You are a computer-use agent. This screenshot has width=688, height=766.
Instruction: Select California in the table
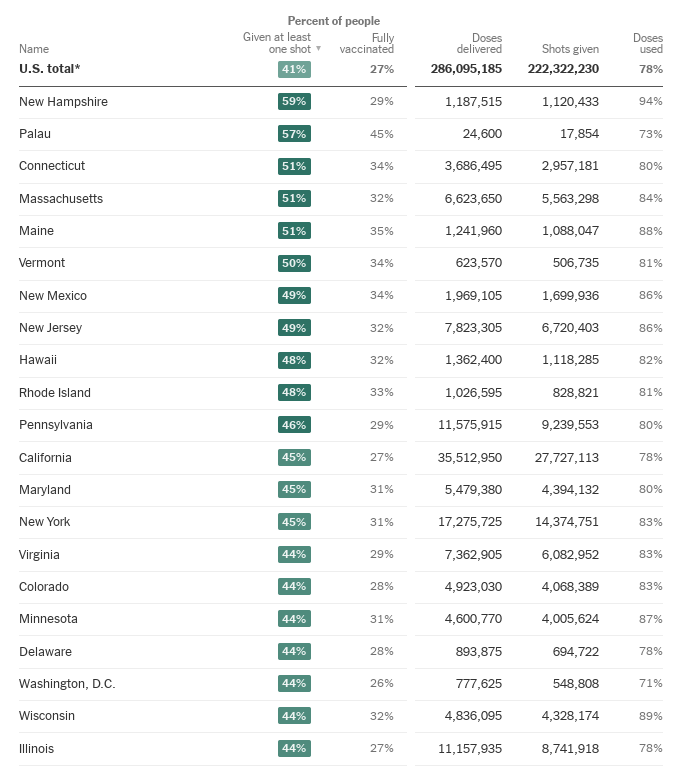tap(46, 458)
